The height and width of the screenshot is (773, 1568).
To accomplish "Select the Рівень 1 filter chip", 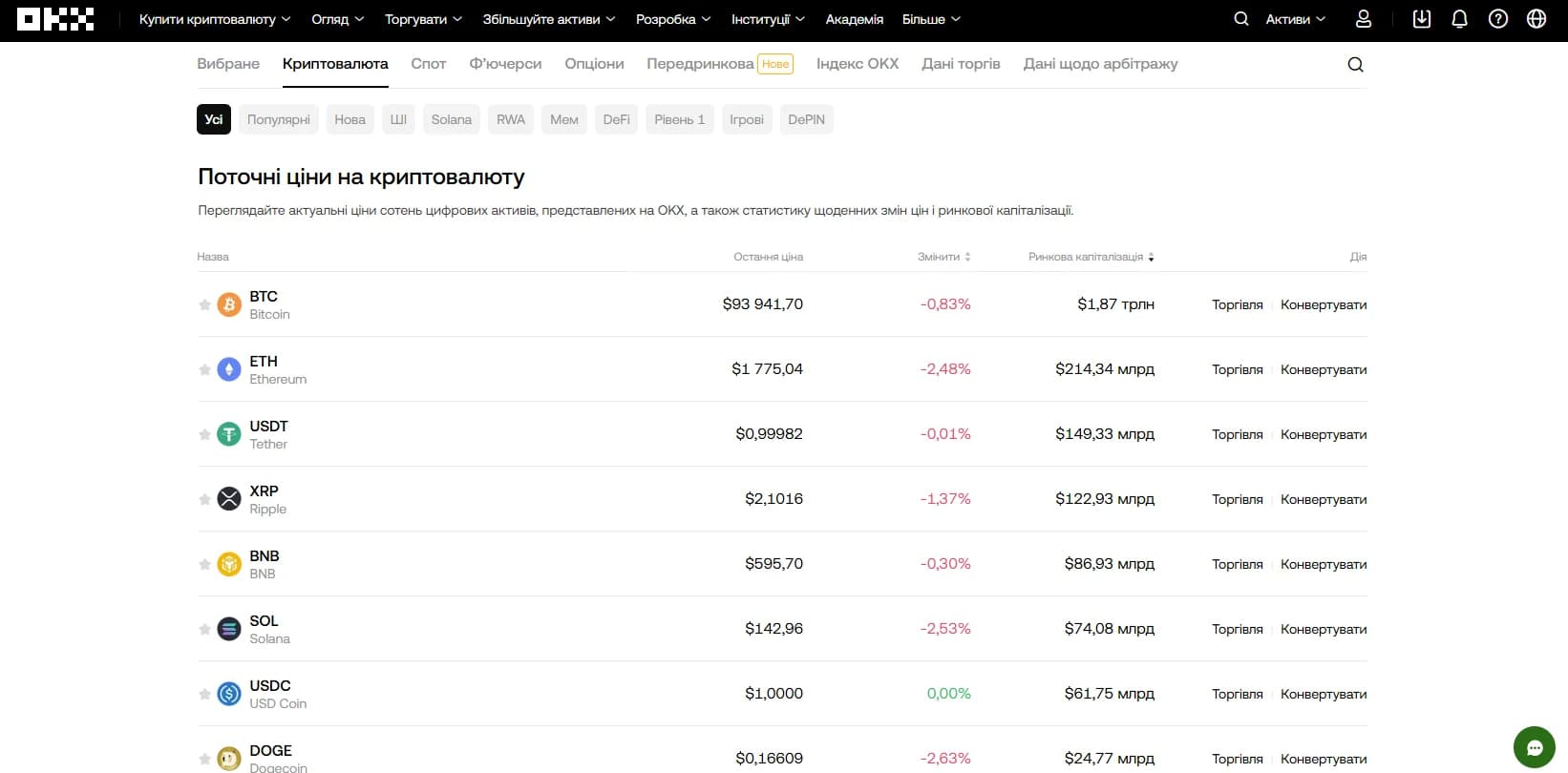I will [680, 119].
